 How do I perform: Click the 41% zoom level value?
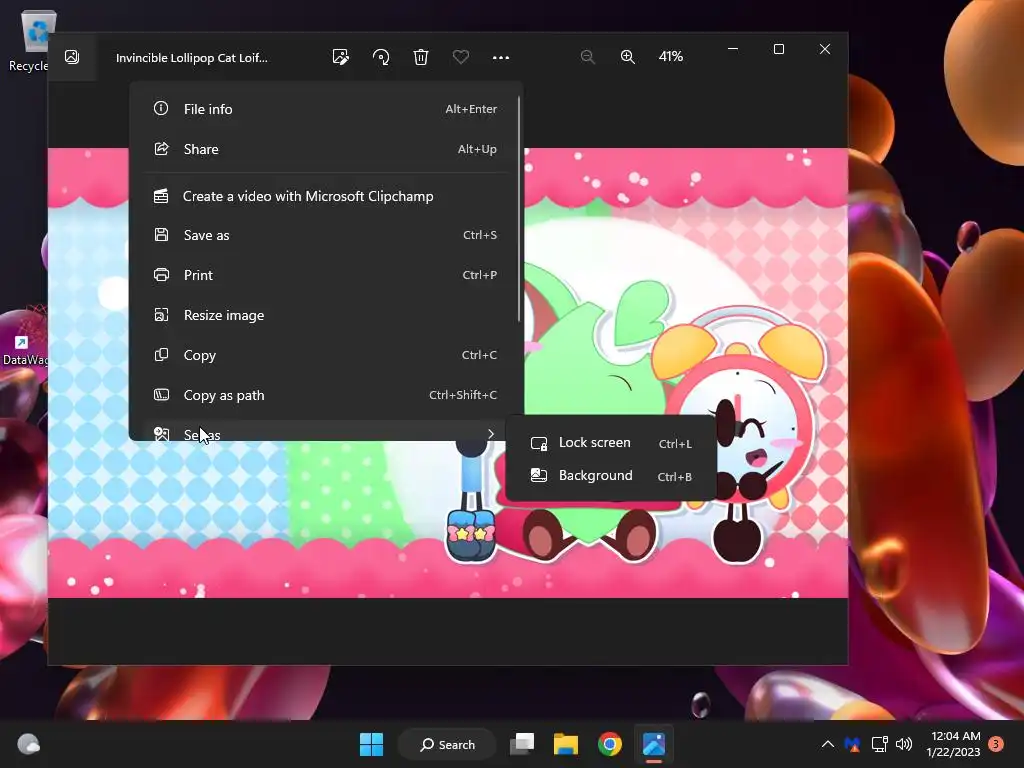click(x=671, y=57)
